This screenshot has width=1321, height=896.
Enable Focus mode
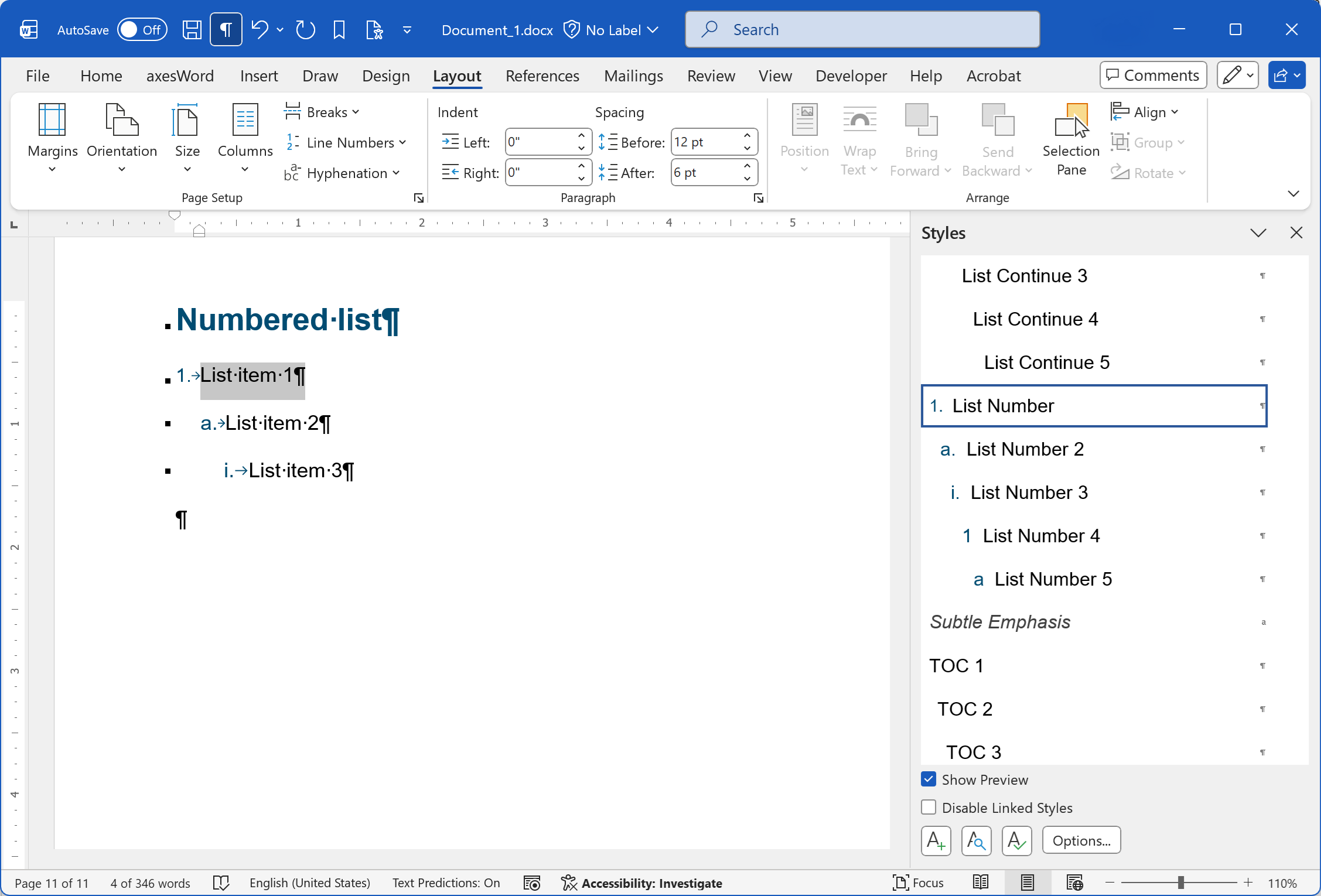pyautogui.click(x=918, y=883)
